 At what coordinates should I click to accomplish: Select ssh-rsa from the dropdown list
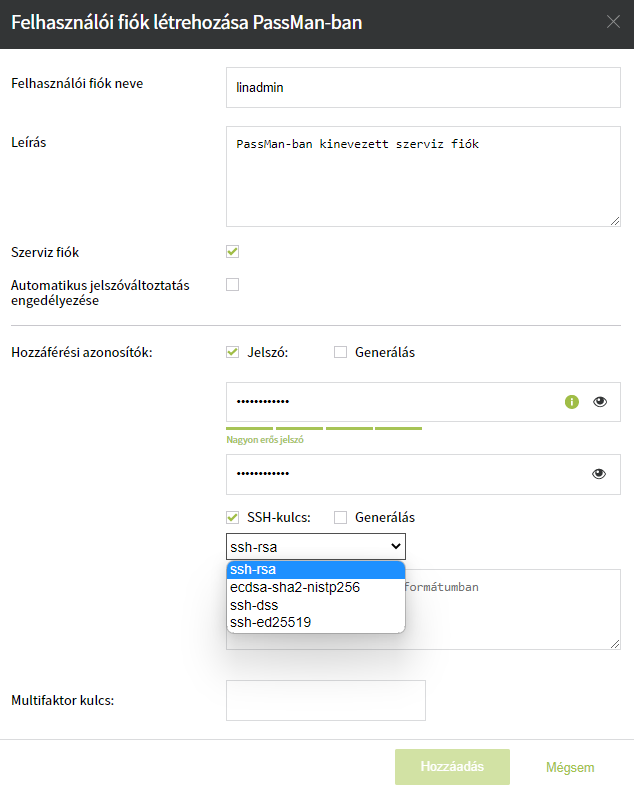[254, 570]
